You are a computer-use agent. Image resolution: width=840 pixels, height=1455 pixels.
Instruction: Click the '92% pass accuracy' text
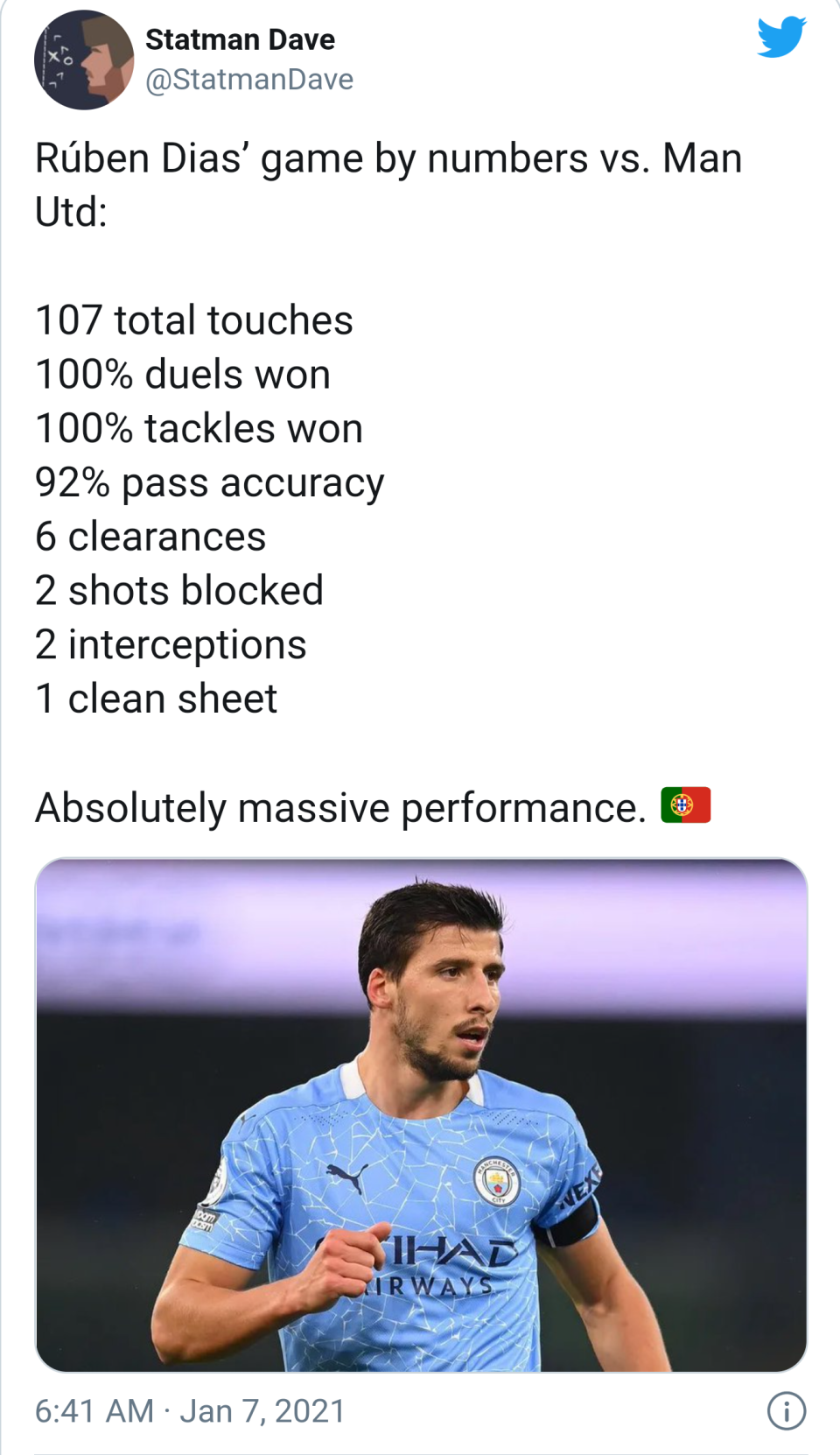click(x=209, y=483)
